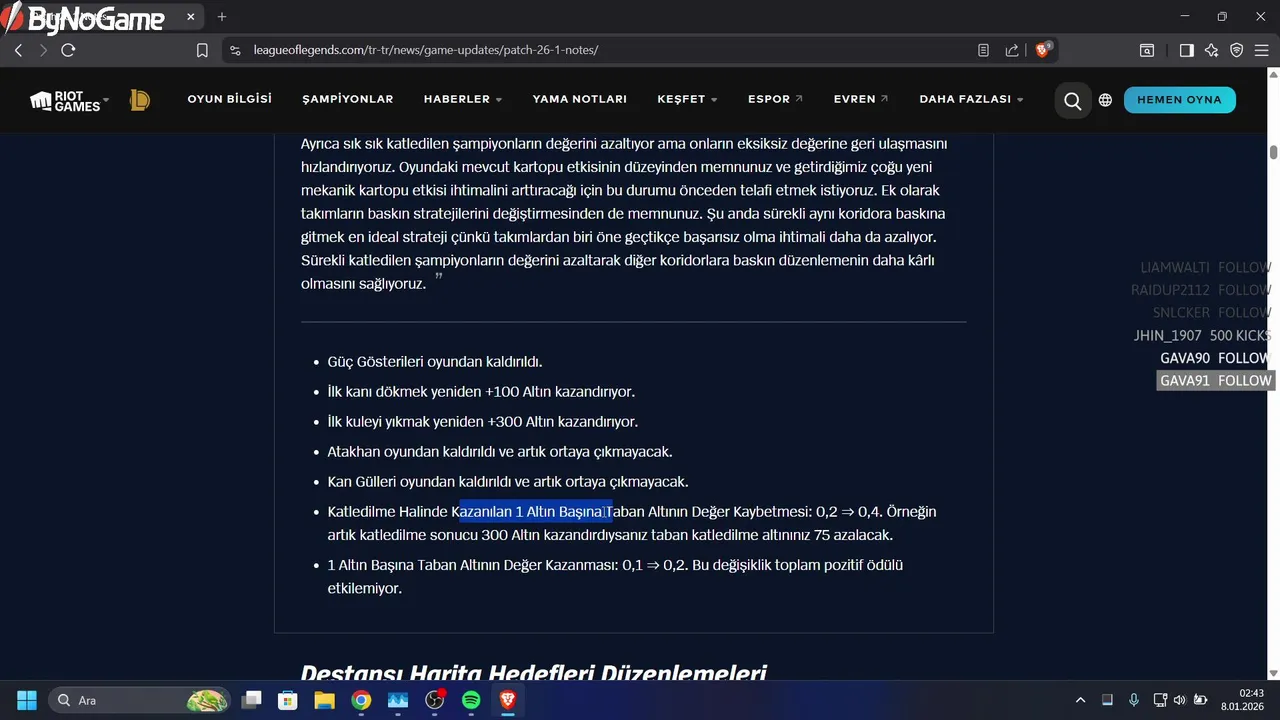
Task: Open EVREN external link
Action: click(861, 99)
